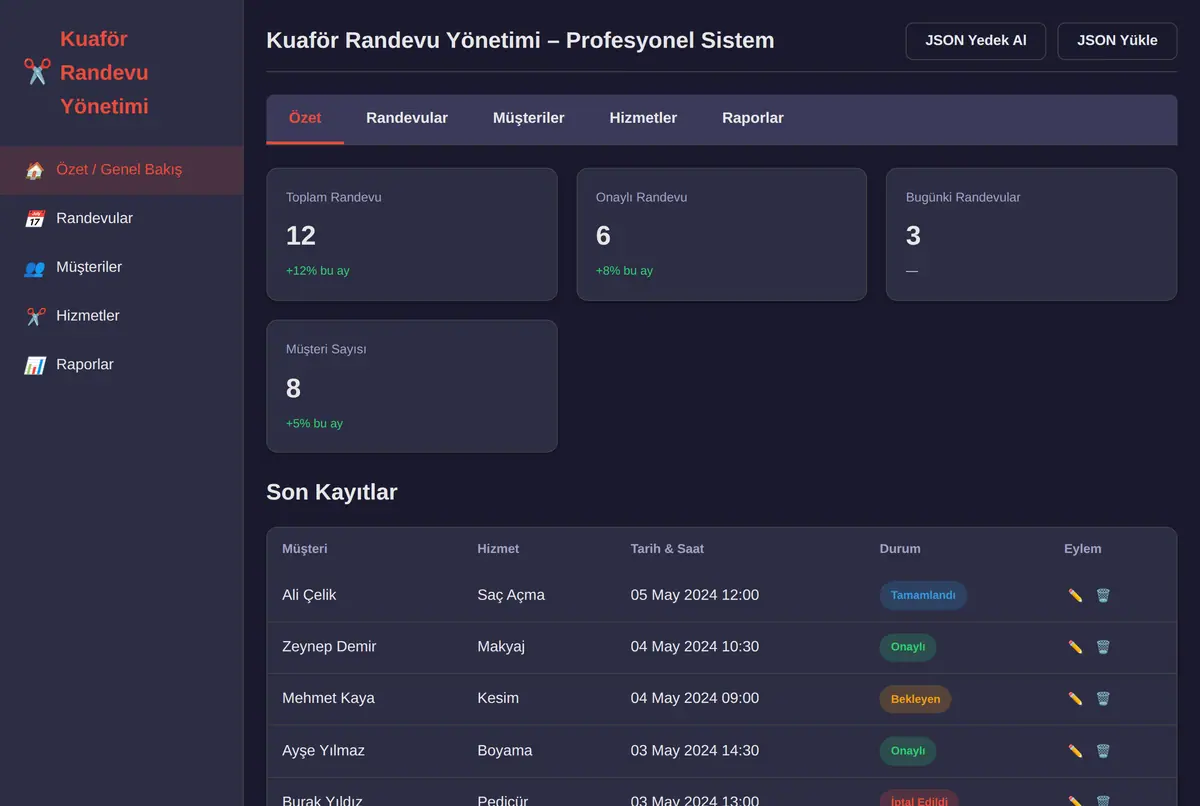Select Özet / Genel Bakış sidebar label

tap(119, 170)
